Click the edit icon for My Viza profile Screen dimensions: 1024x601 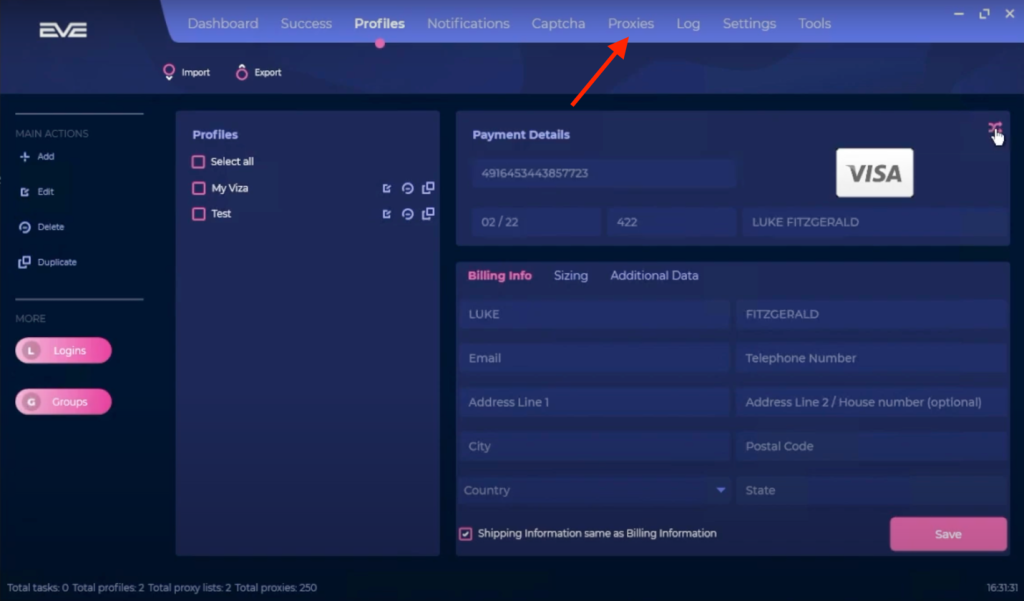click(387, 188)
